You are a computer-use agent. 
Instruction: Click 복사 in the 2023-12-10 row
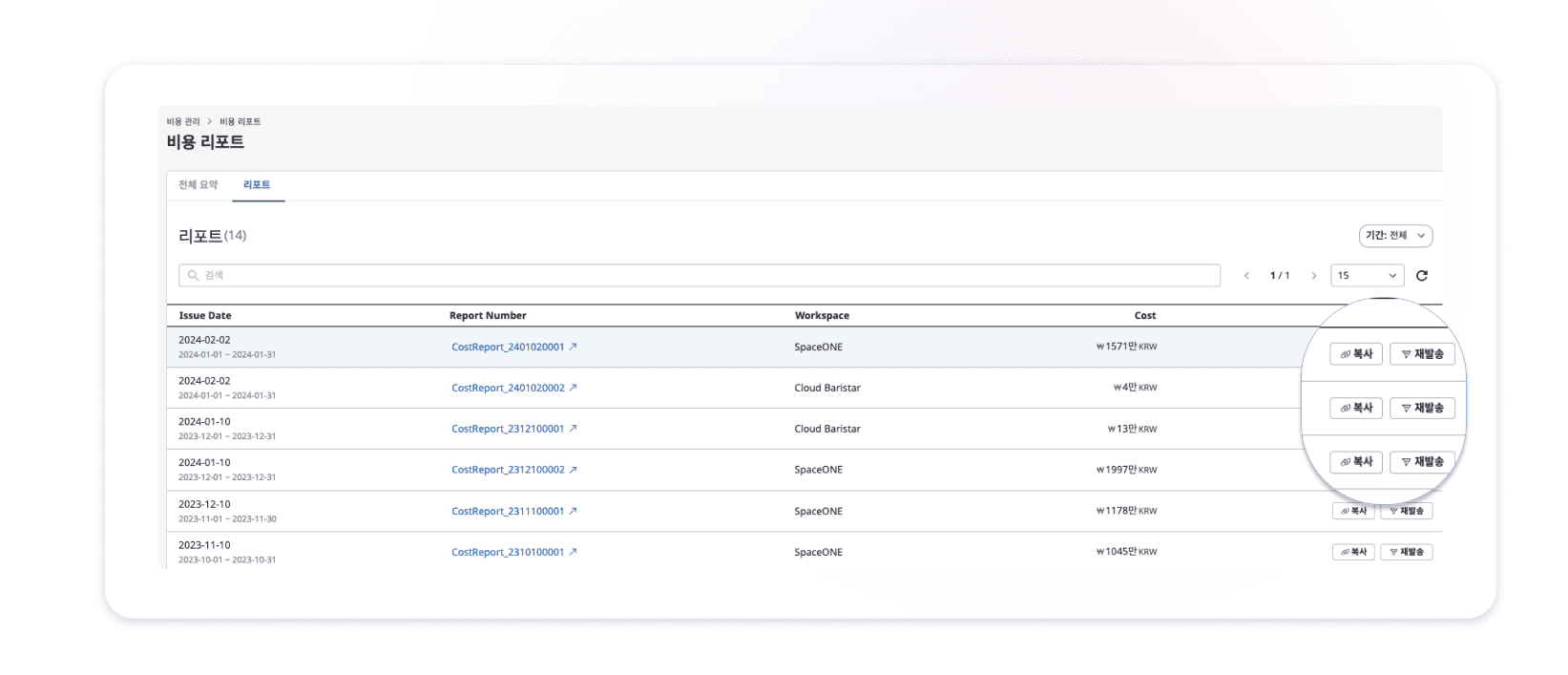pyautogui.click(x=1353, y=511)
